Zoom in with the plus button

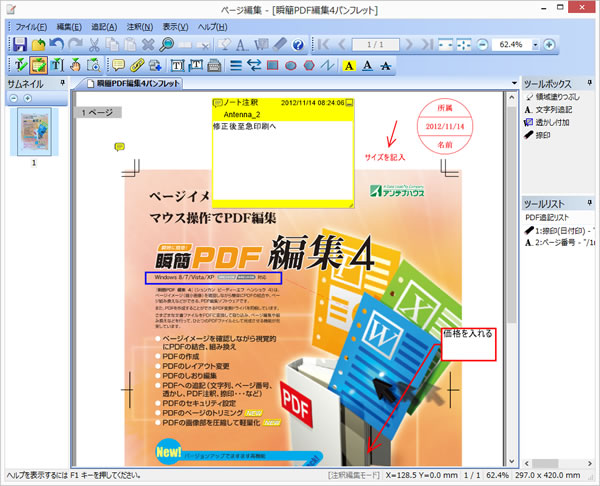pos(549,45)
